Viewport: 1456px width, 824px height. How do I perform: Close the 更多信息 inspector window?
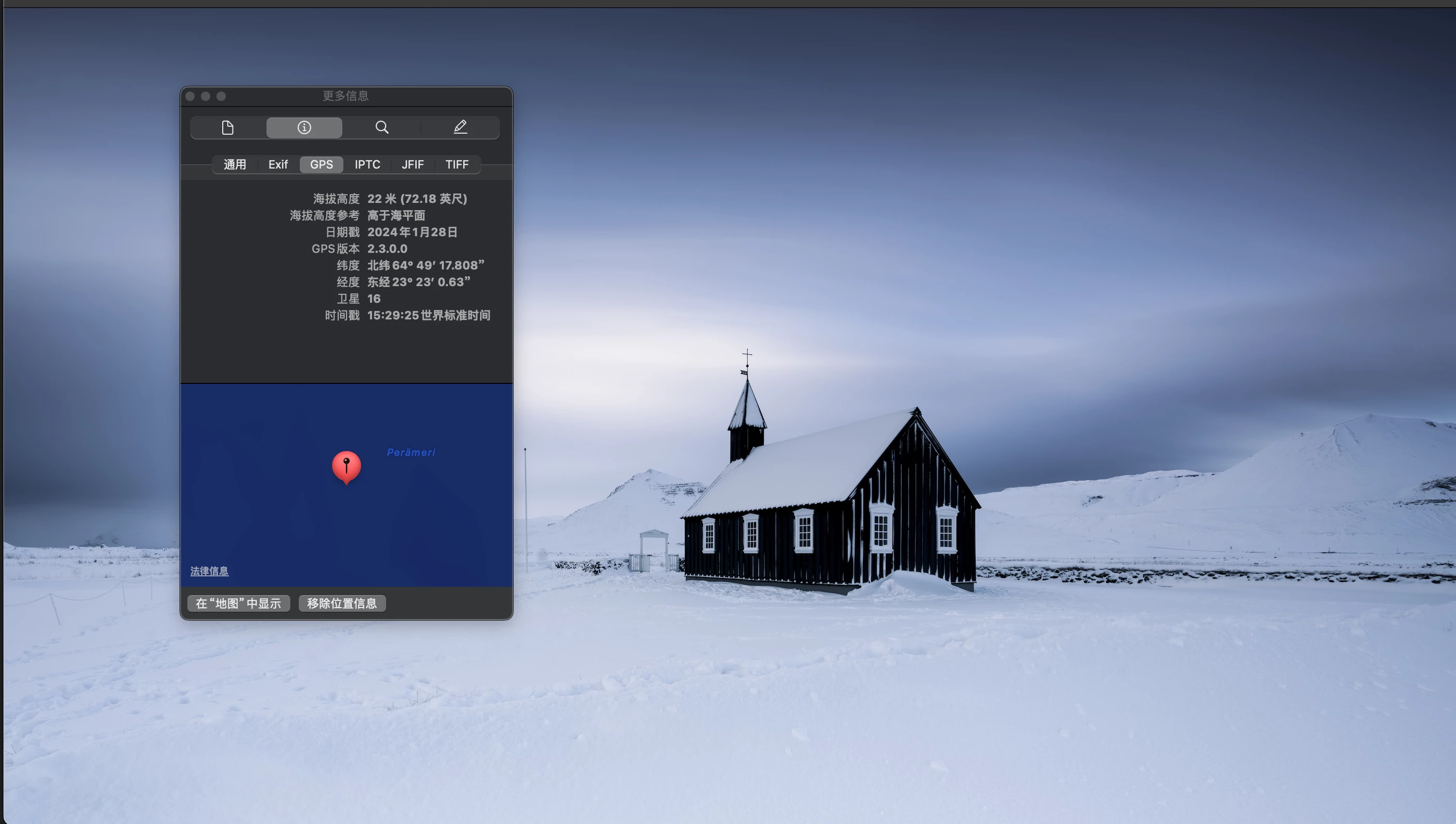click(x=190, y=97)
